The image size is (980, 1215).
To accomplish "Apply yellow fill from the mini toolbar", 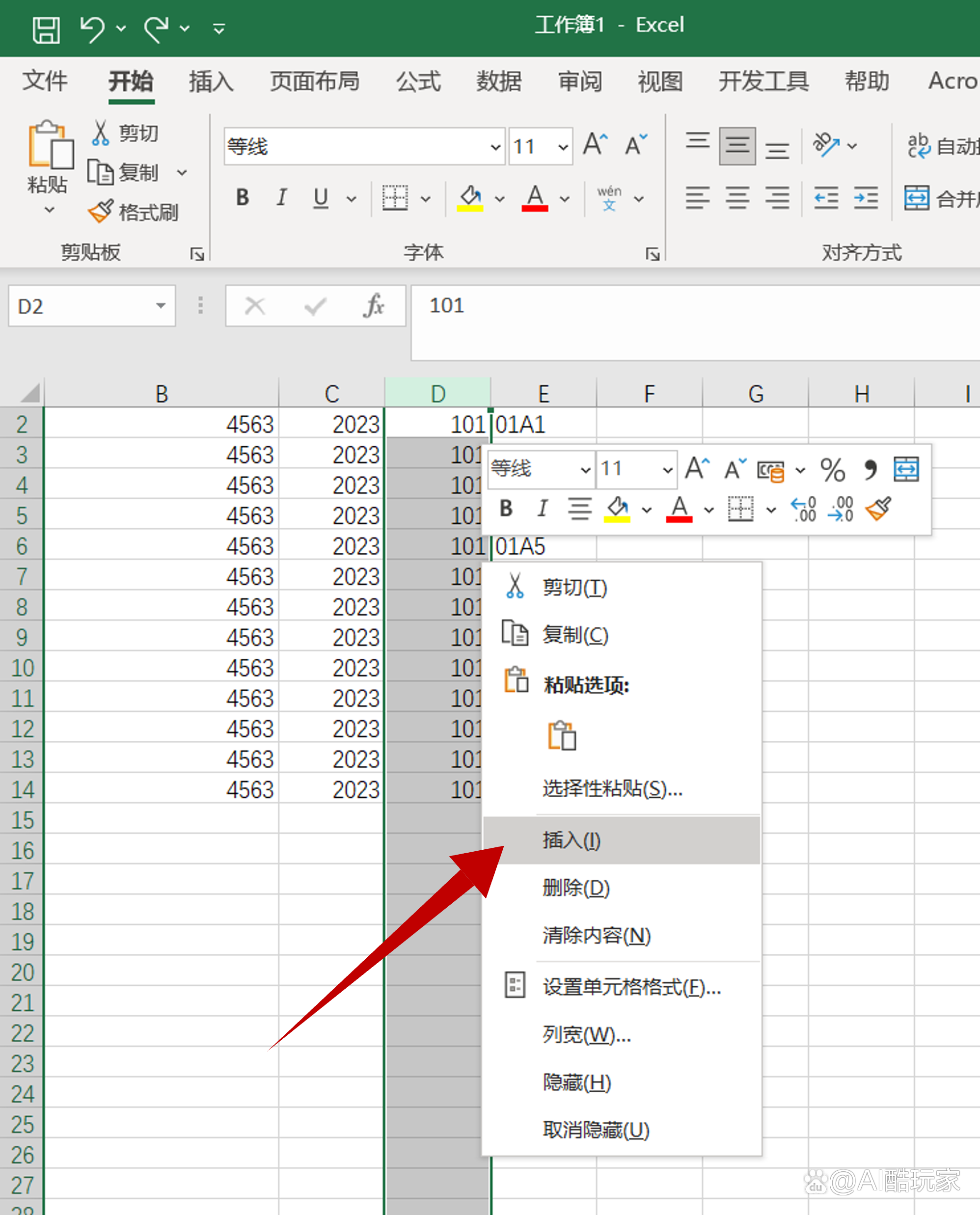I will (x=617, y=509).
